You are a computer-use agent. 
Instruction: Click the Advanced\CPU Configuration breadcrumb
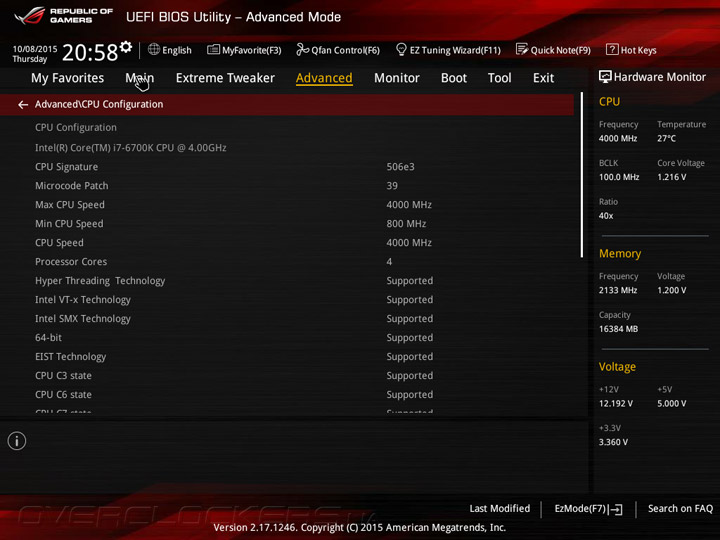(99, 104)
